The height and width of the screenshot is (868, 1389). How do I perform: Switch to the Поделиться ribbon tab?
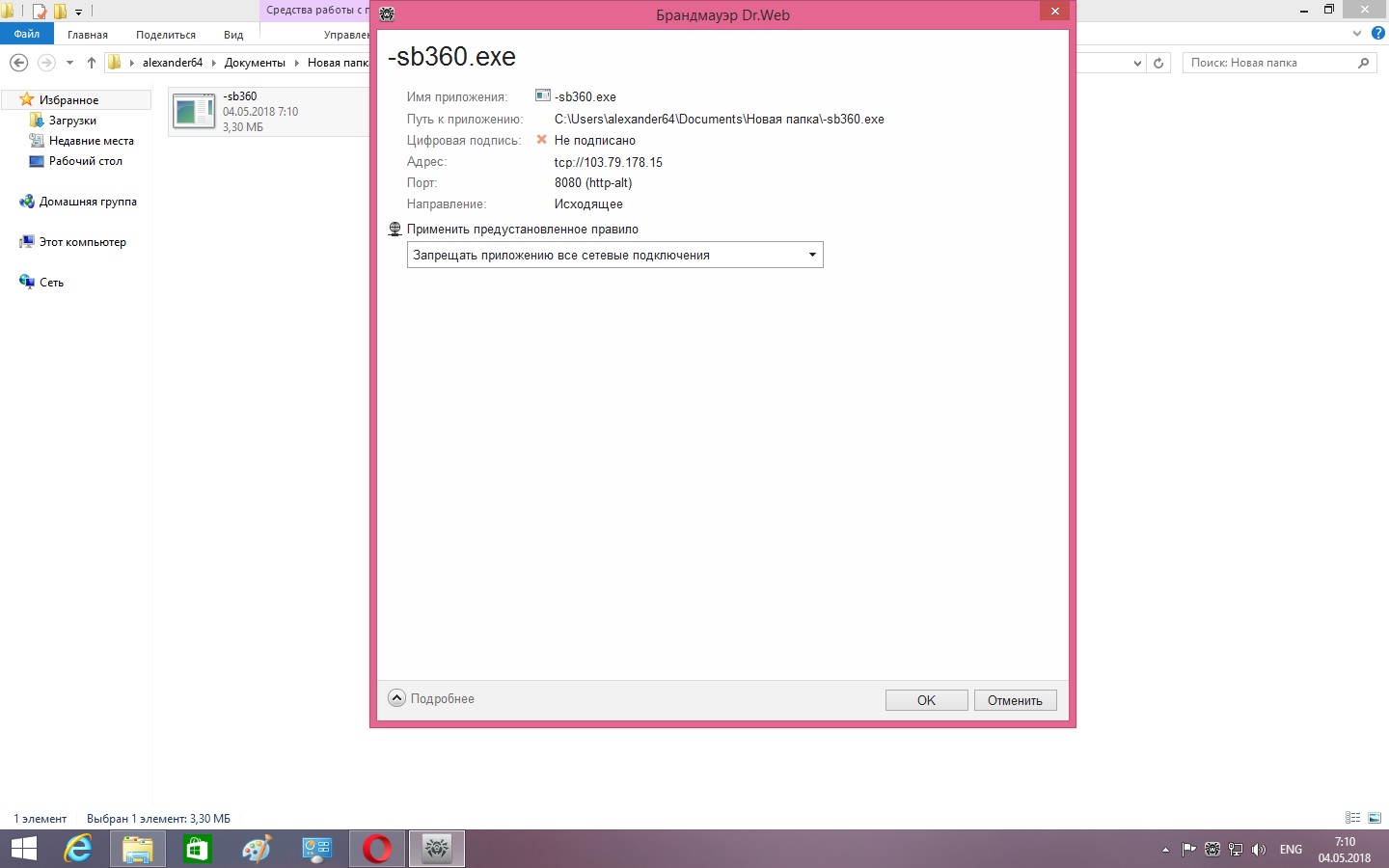(x=166, y=35)
